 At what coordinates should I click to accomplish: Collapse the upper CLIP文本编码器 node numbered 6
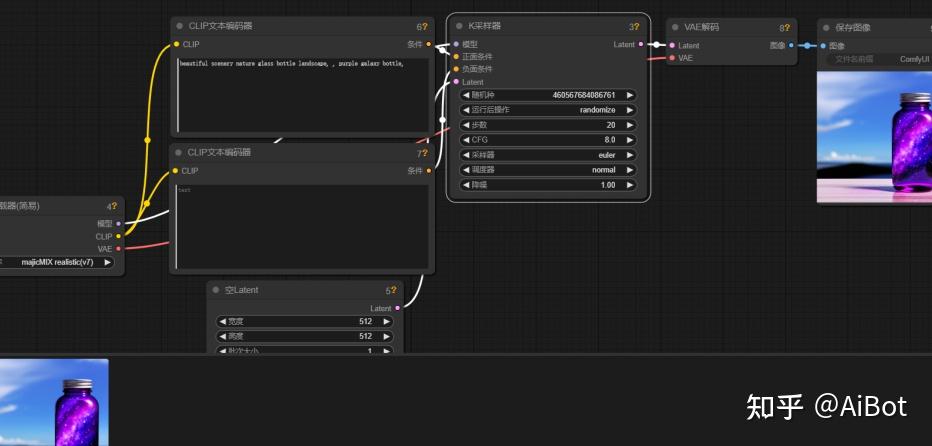[x=180, y=26]
